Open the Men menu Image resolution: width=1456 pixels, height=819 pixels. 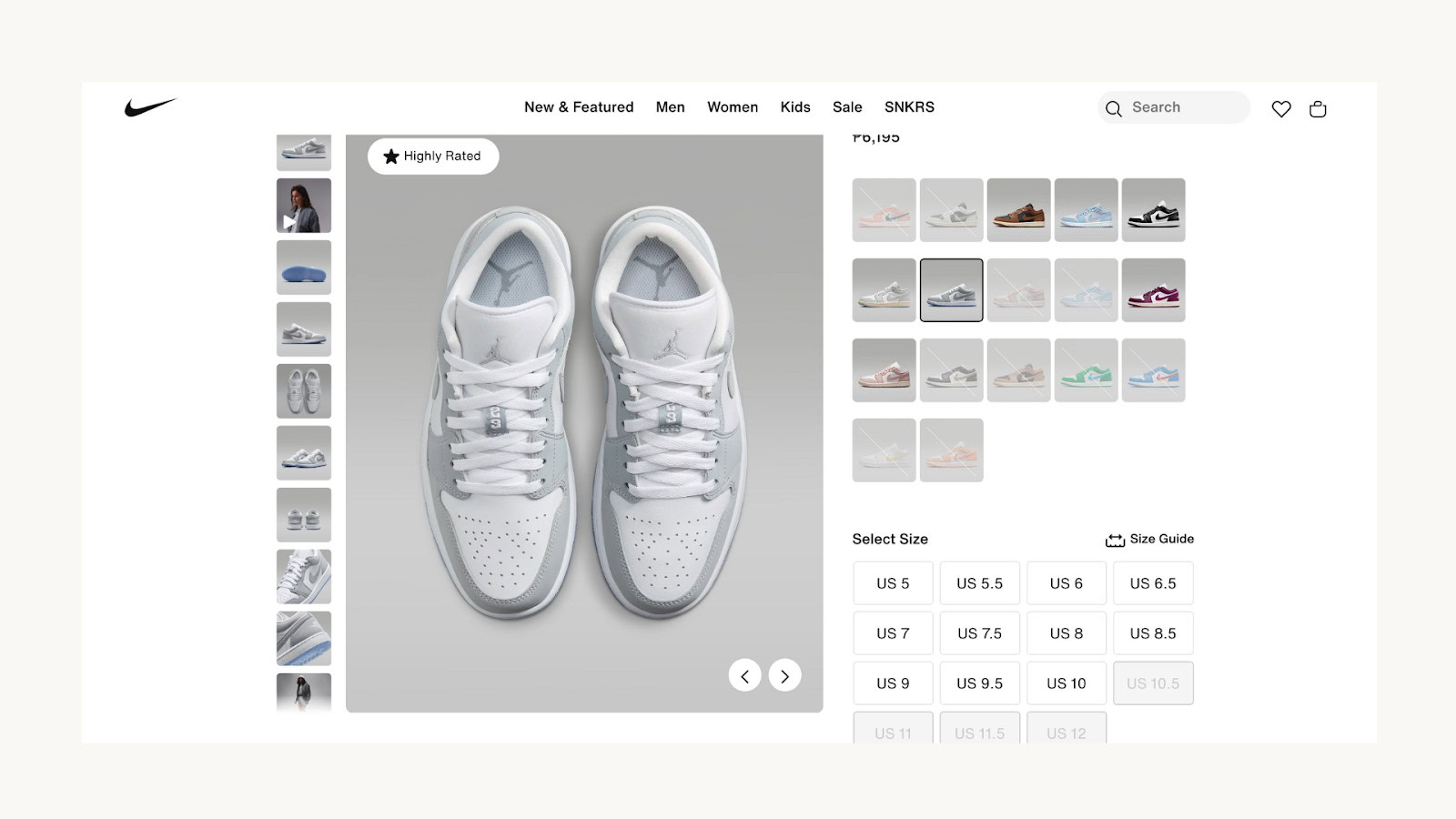671,107
